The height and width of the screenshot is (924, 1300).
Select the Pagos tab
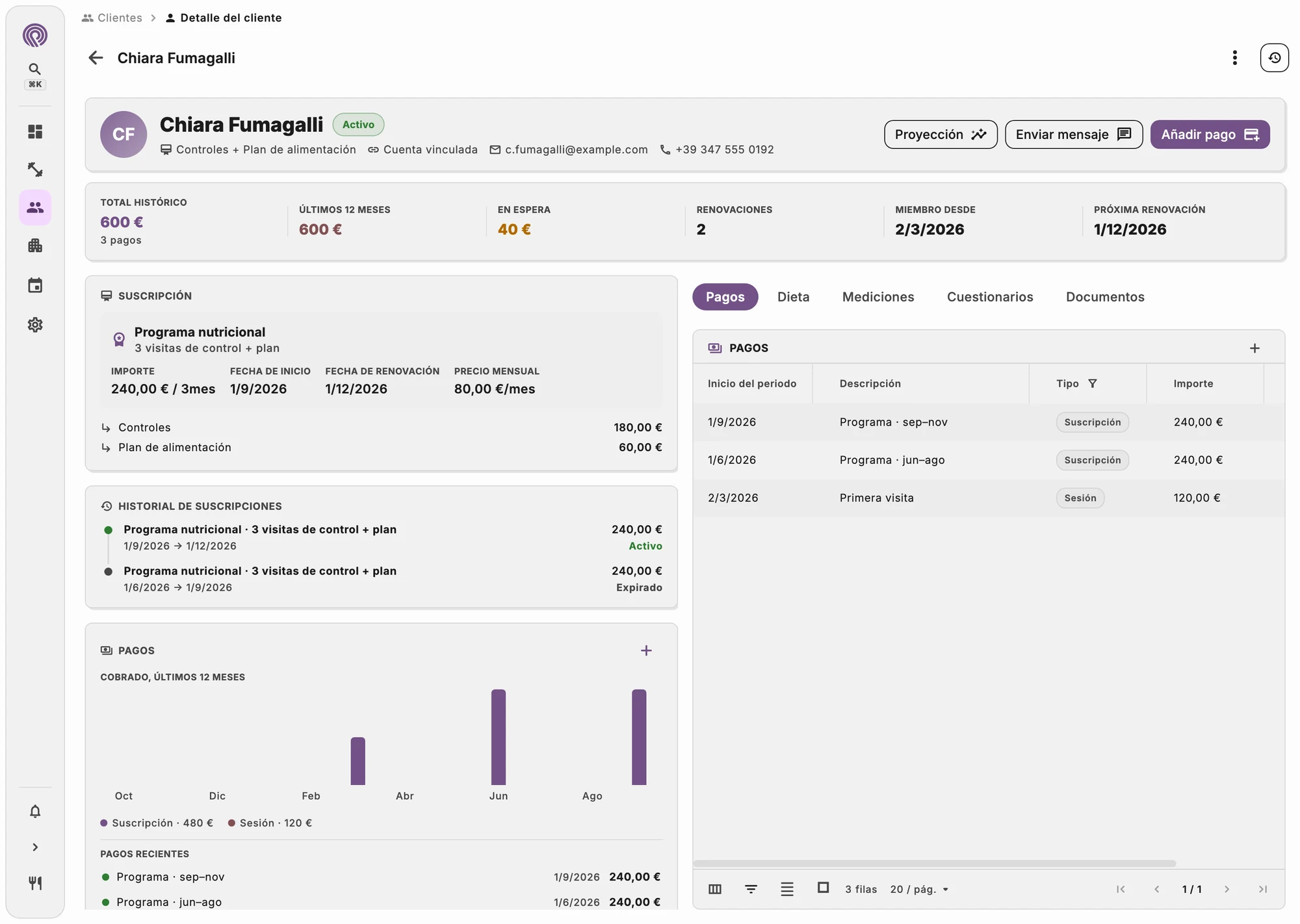click(725, 297)
